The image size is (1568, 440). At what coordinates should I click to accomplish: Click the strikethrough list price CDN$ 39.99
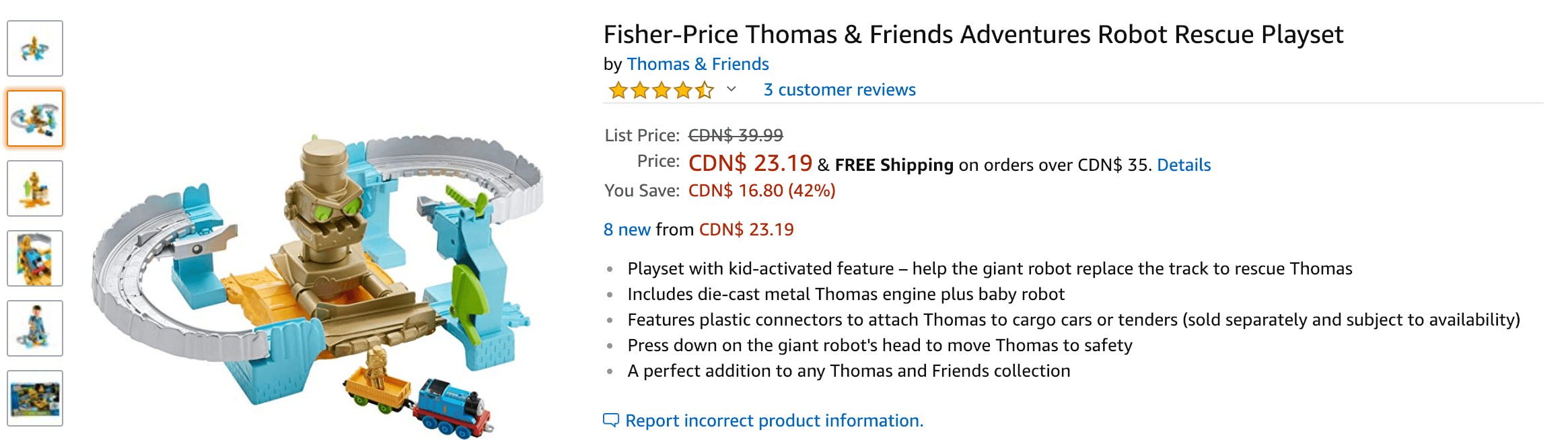(x=736, y=135)
